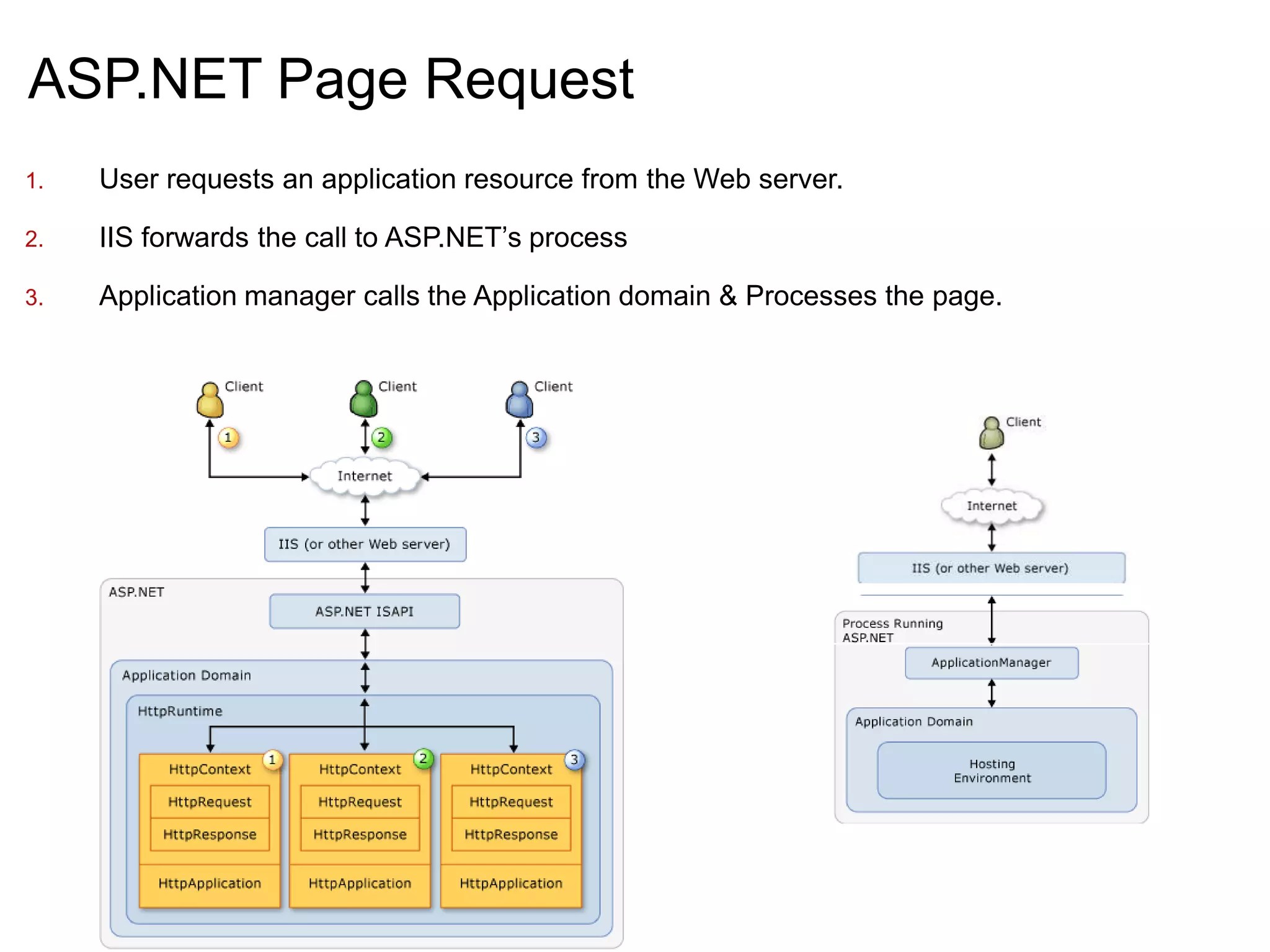This screenshot has width=1270, height=952.
Task: Click yellow number 1 badge below client
Action: point(228,438)
